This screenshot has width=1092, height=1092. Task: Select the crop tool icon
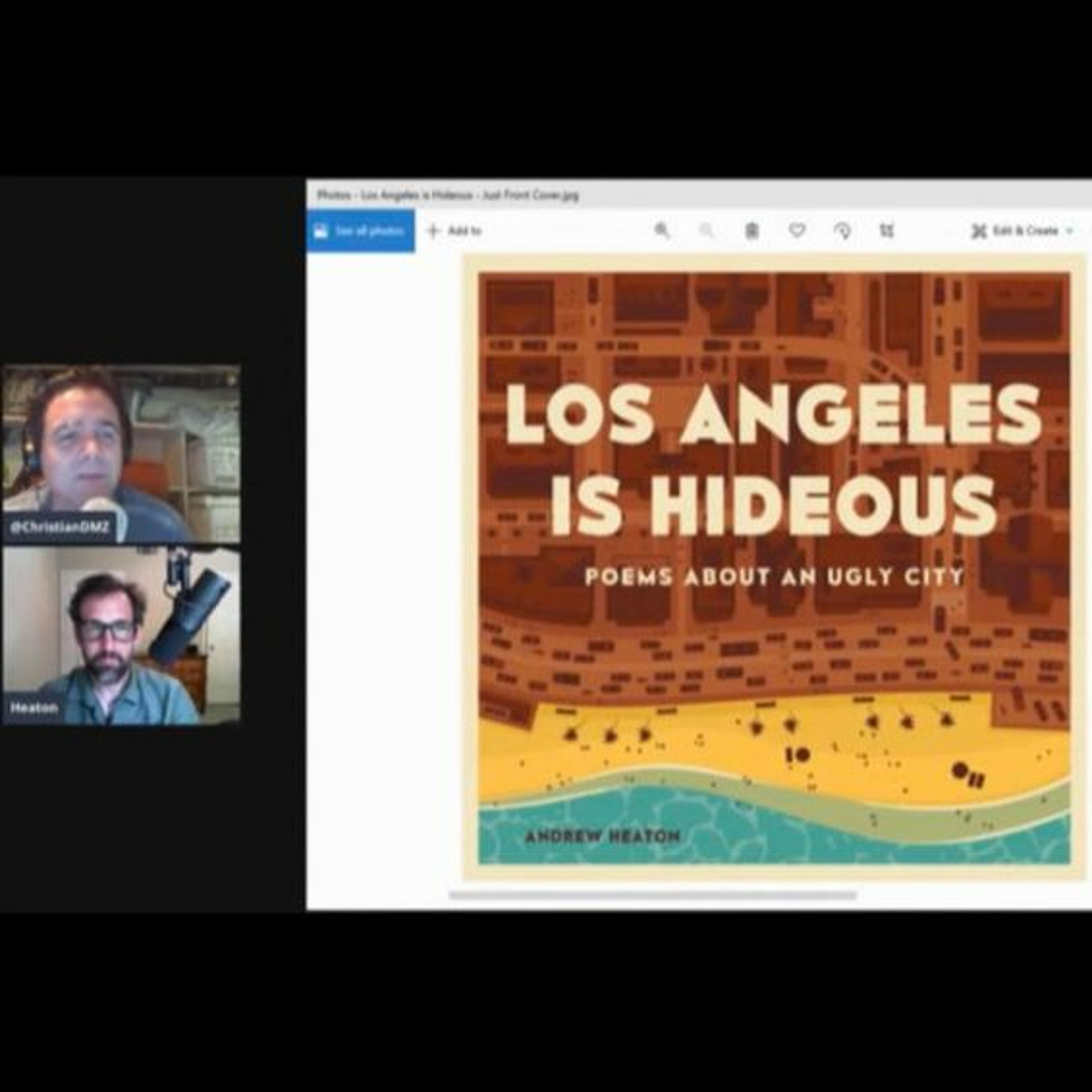(x=887, y=231)
